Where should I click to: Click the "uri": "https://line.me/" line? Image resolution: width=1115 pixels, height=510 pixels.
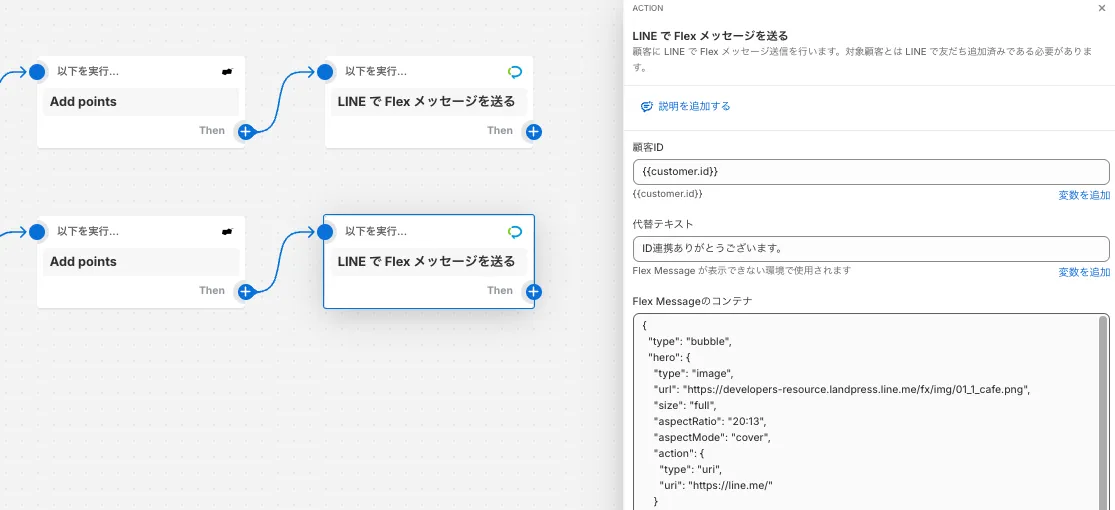pos(716,487)
